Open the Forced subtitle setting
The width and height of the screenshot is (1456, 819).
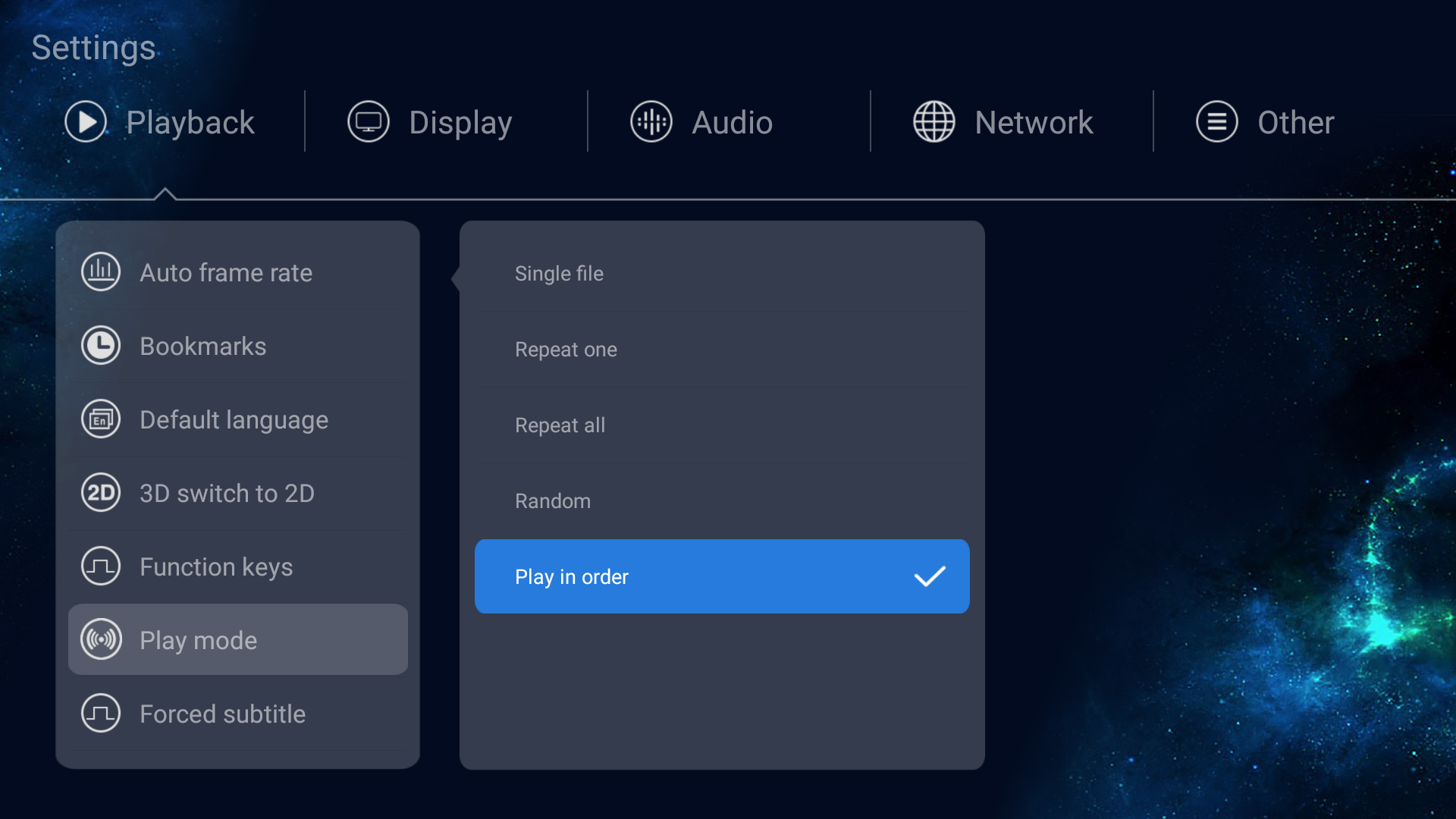tap(238, 714)
